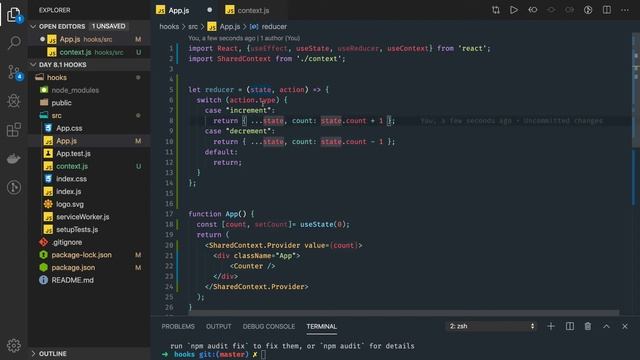Viewport: 640px width, 360px height.
Task: Open context.js in src folder tree
Action: (89, 166)
